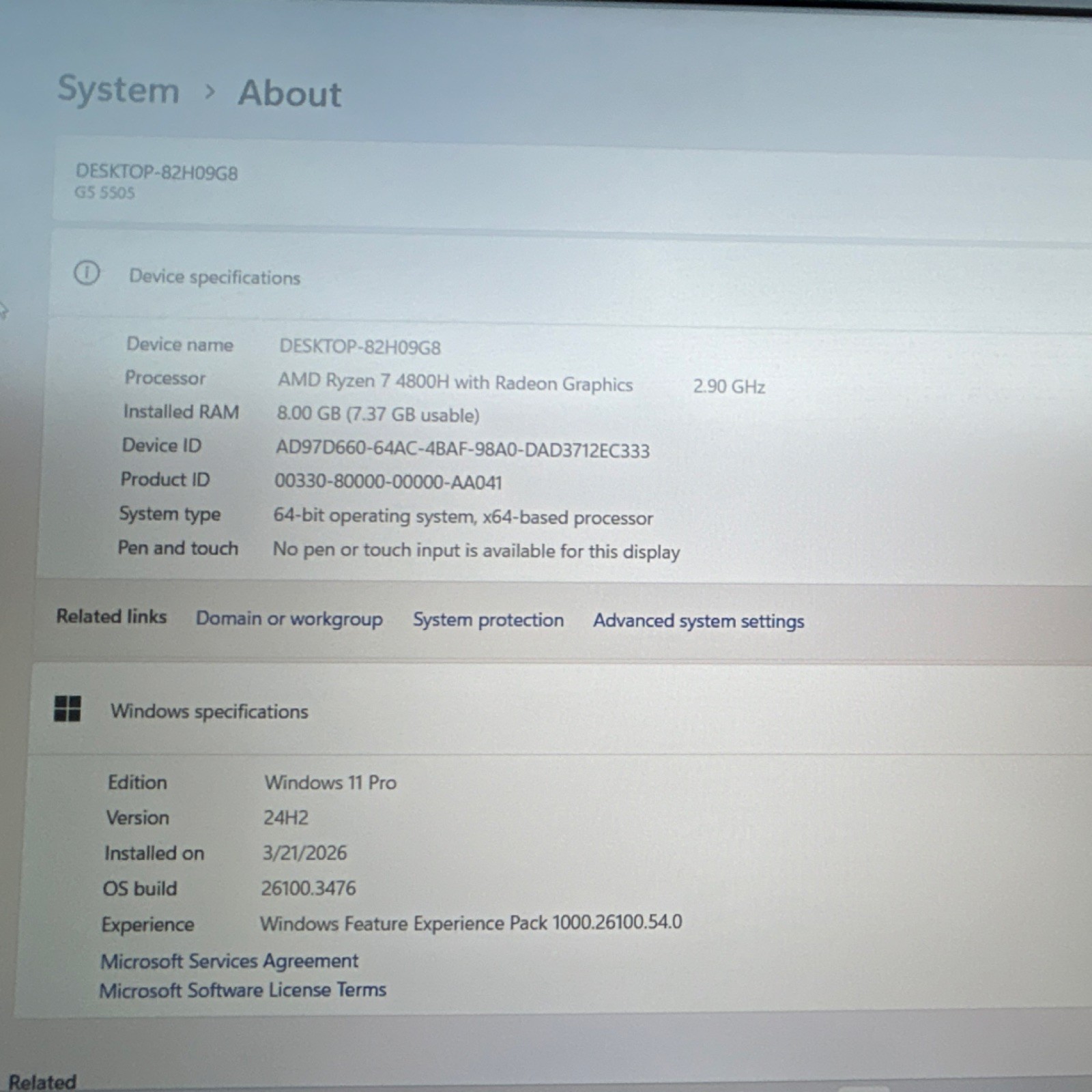Click the Processor label
The height and width of the screenshot is (1092, 1092).
tap(164, 378)
